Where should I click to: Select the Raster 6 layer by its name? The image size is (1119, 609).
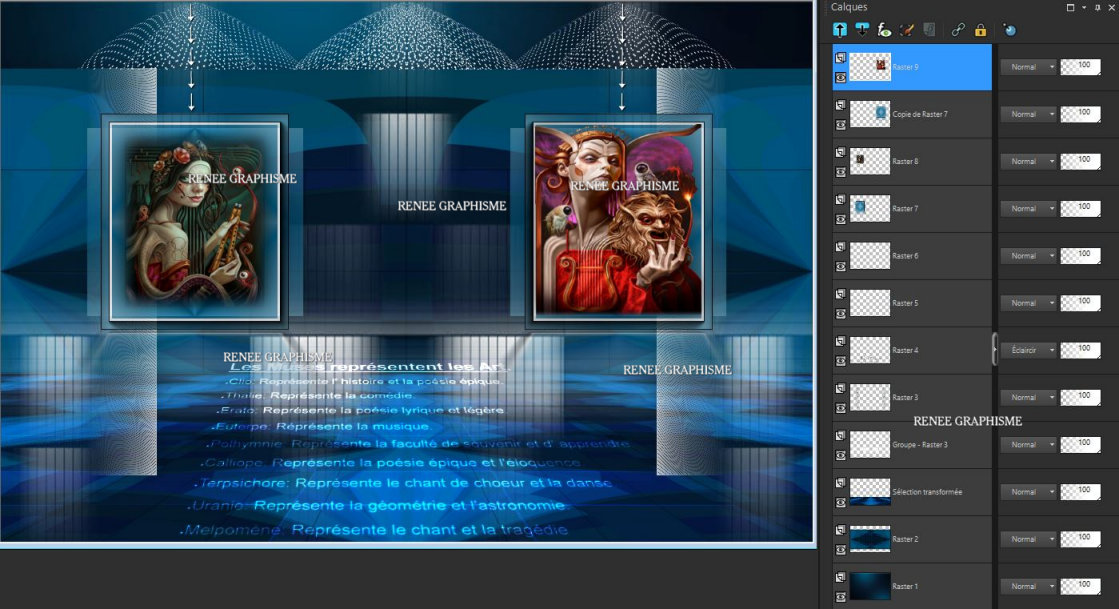tap(905, 256)
